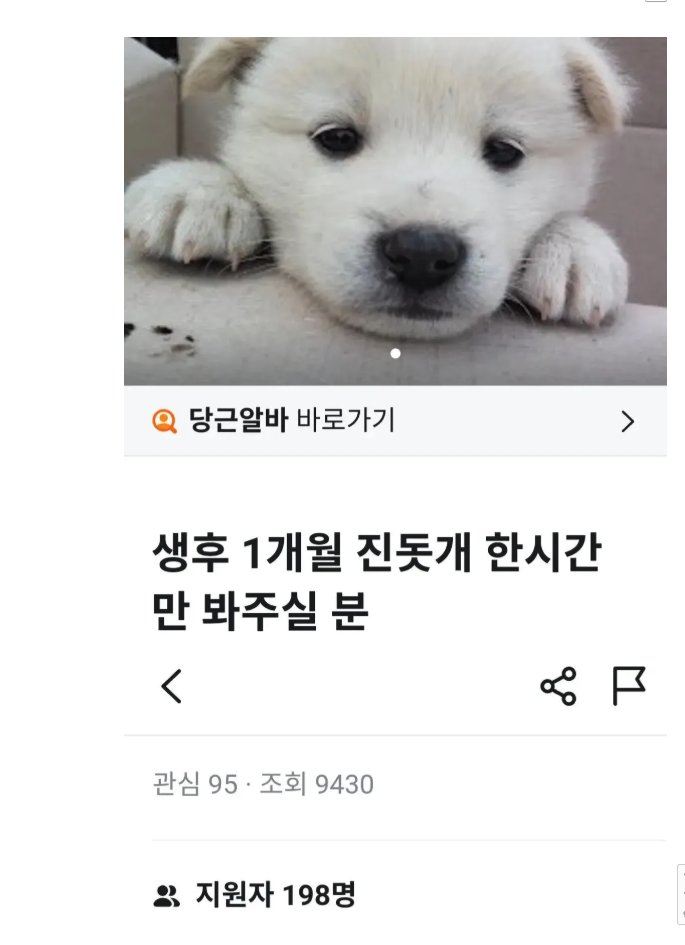Go back using the left arrow
Viewport: 685px width, 945px height.
[172, 686]
